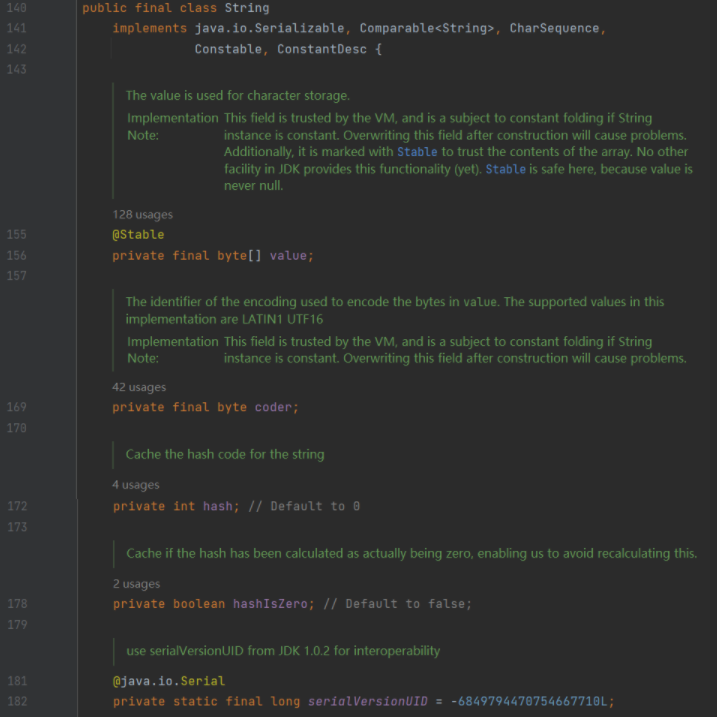Click the CharSequence interface reference
Screen dimensions: 717x717
pyautogui.click(x=555, y=28)
